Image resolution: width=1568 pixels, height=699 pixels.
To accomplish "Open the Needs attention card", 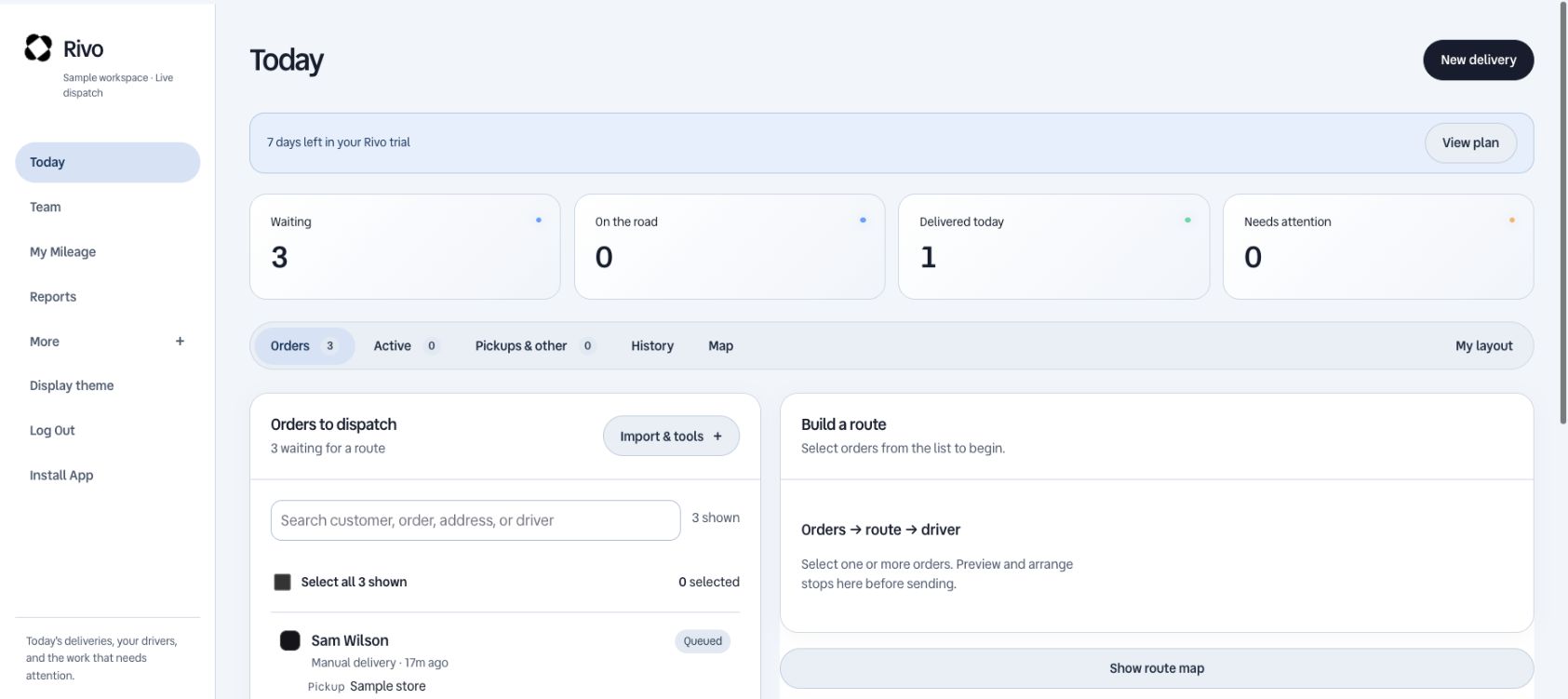I will (x=1378, y=247).
